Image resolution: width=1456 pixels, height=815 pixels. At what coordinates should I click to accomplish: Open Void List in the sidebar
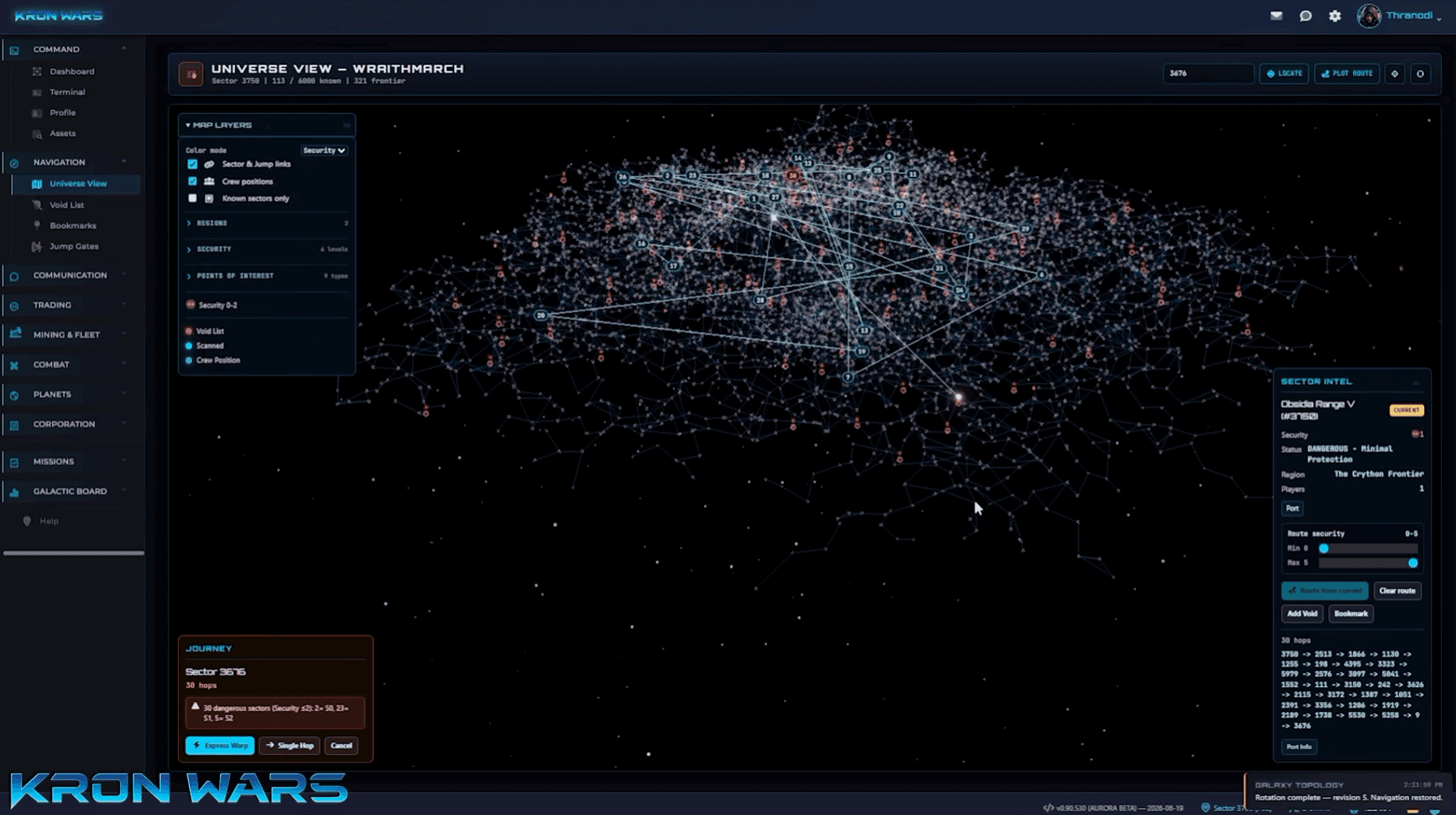click(67, 205)
